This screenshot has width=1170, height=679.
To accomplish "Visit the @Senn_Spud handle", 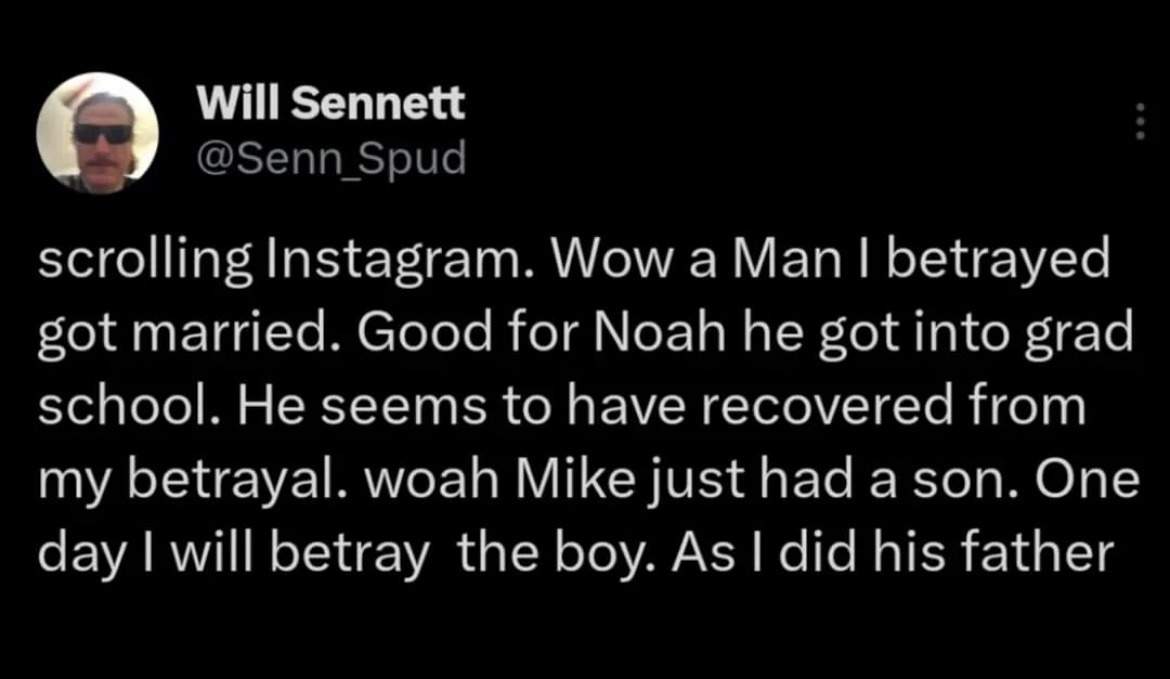I will [331, 157].
